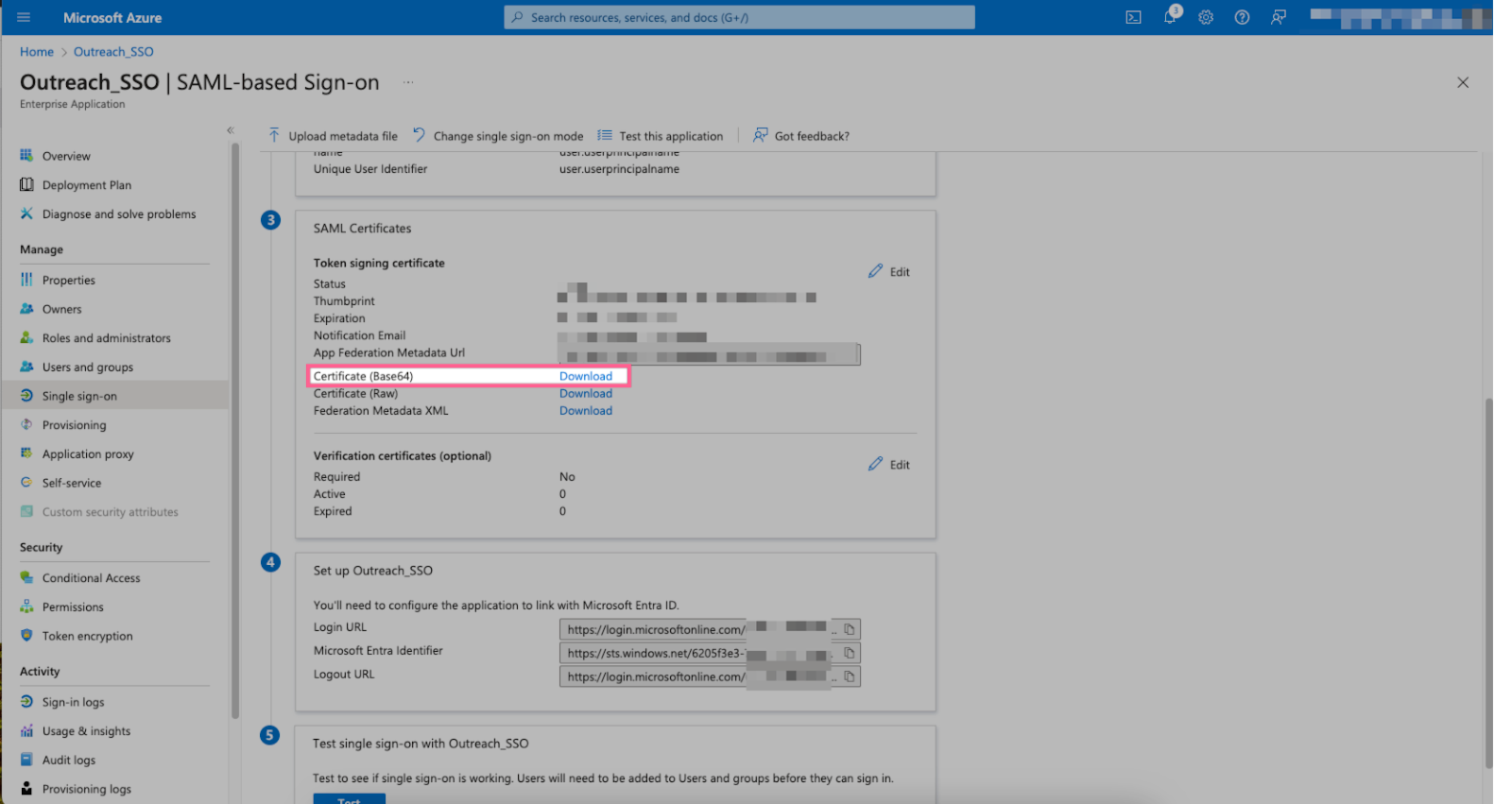This screenshot has height=804, width=1512.
Task: Copy the Logout URL
Action: 850,676
